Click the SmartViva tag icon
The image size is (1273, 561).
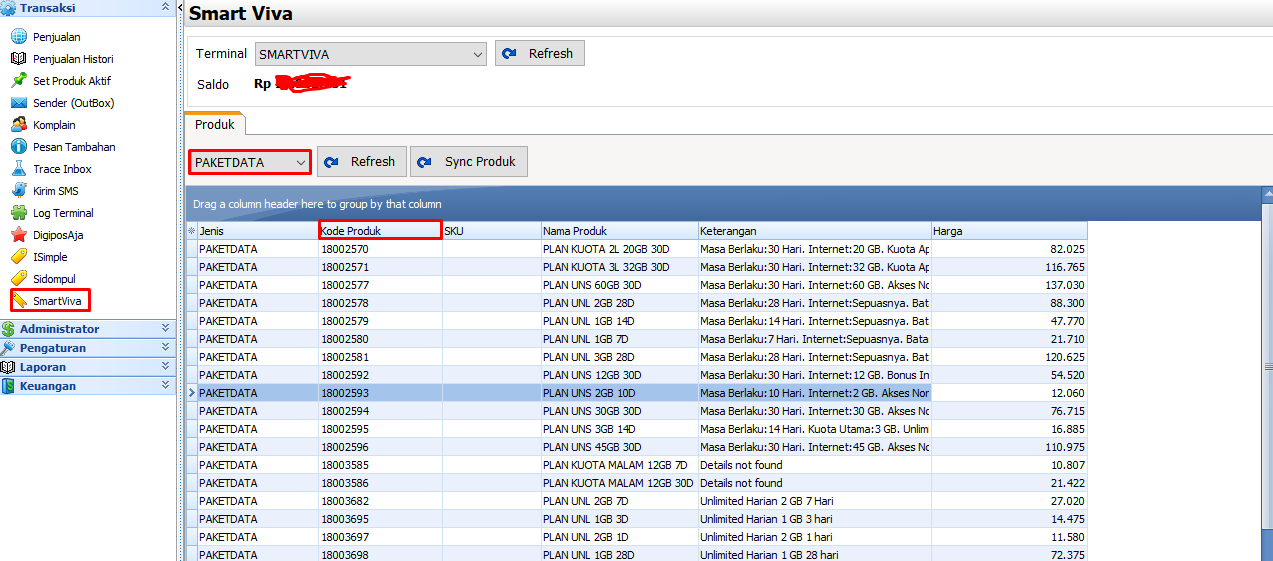coord(20,300)
